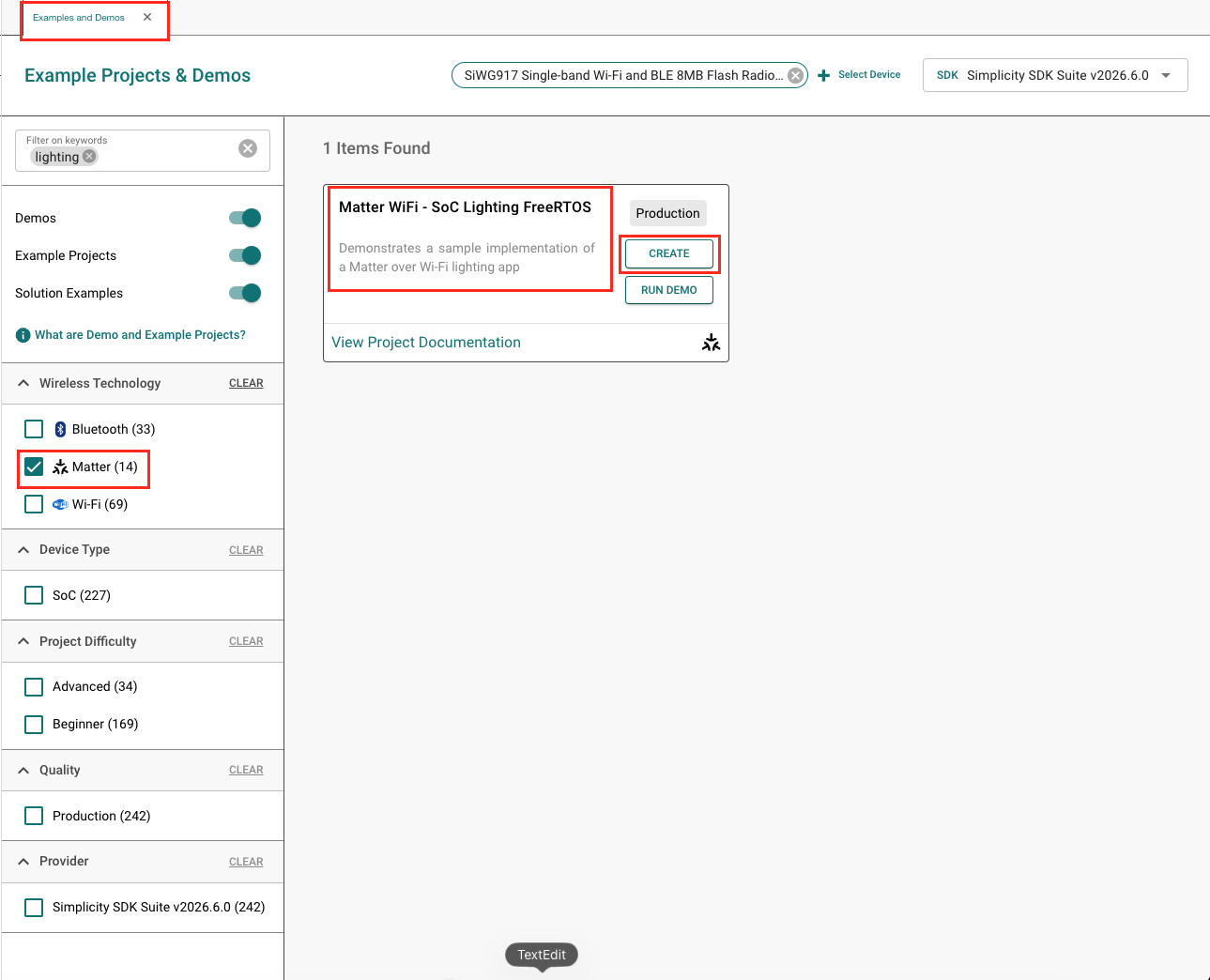Viewport: 1210px width, 980px height.
Task: Remove the lighting keyword chip
Action: point(89,157)
